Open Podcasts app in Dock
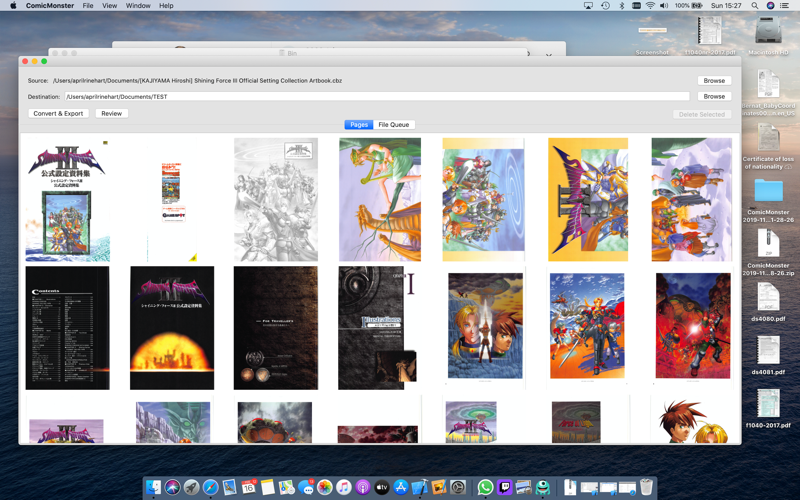Viewport: 800px width, 500px height. point(363,487)
